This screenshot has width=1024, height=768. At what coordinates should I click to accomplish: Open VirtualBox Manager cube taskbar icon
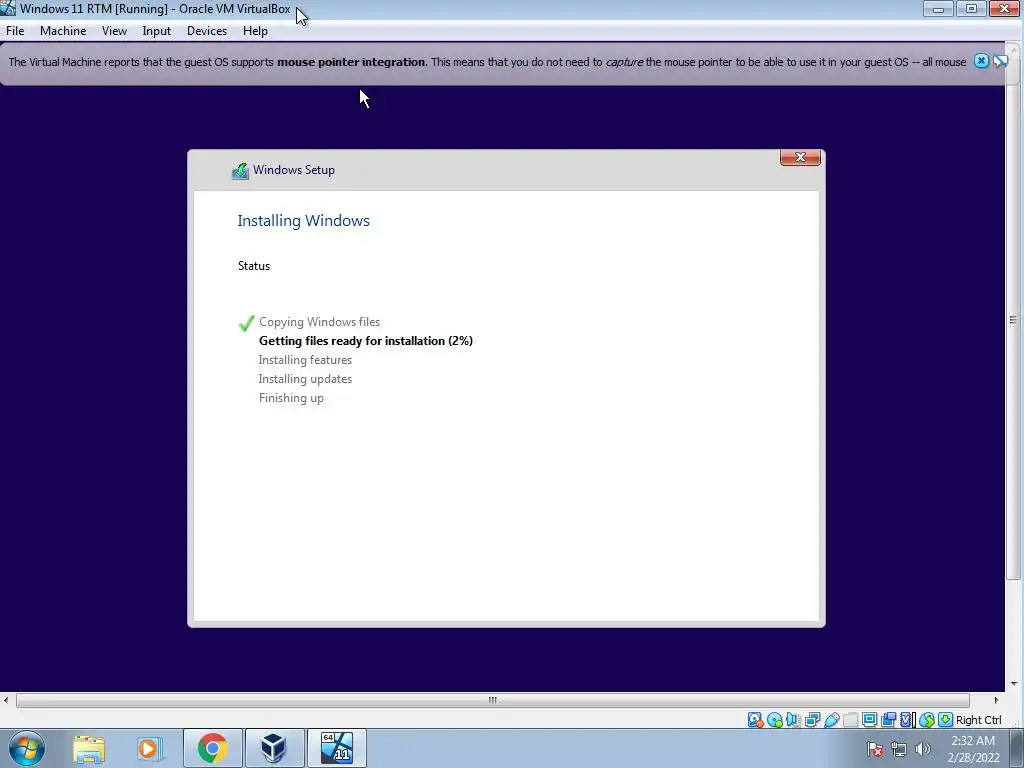click(274, 748)
